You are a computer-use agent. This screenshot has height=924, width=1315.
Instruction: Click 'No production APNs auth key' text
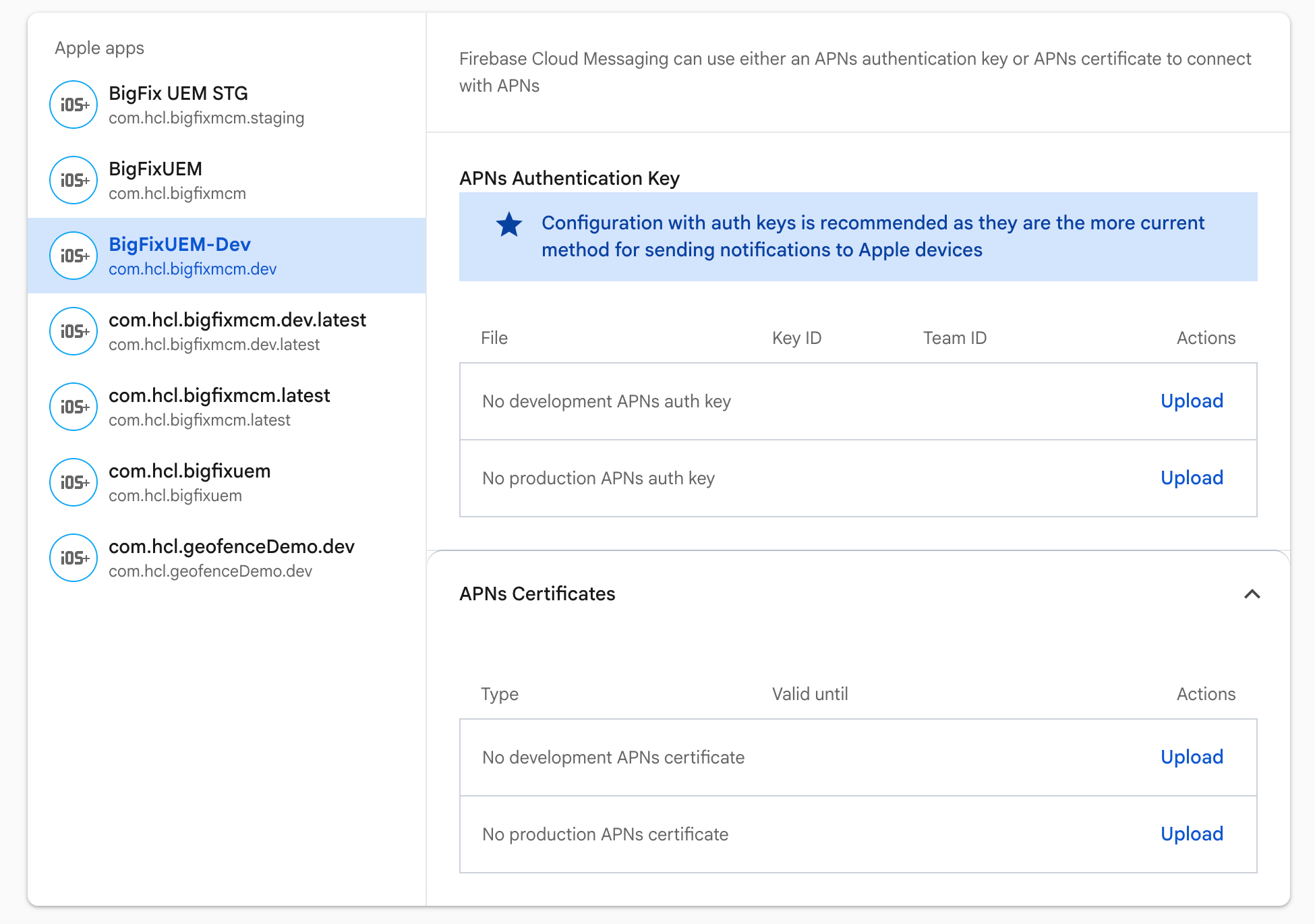[599, 479]
